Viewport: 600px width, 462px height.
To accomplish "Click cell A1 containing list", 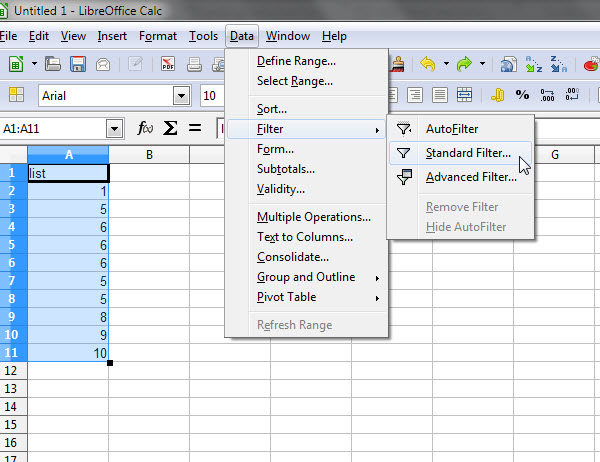I will coord(68,173).
